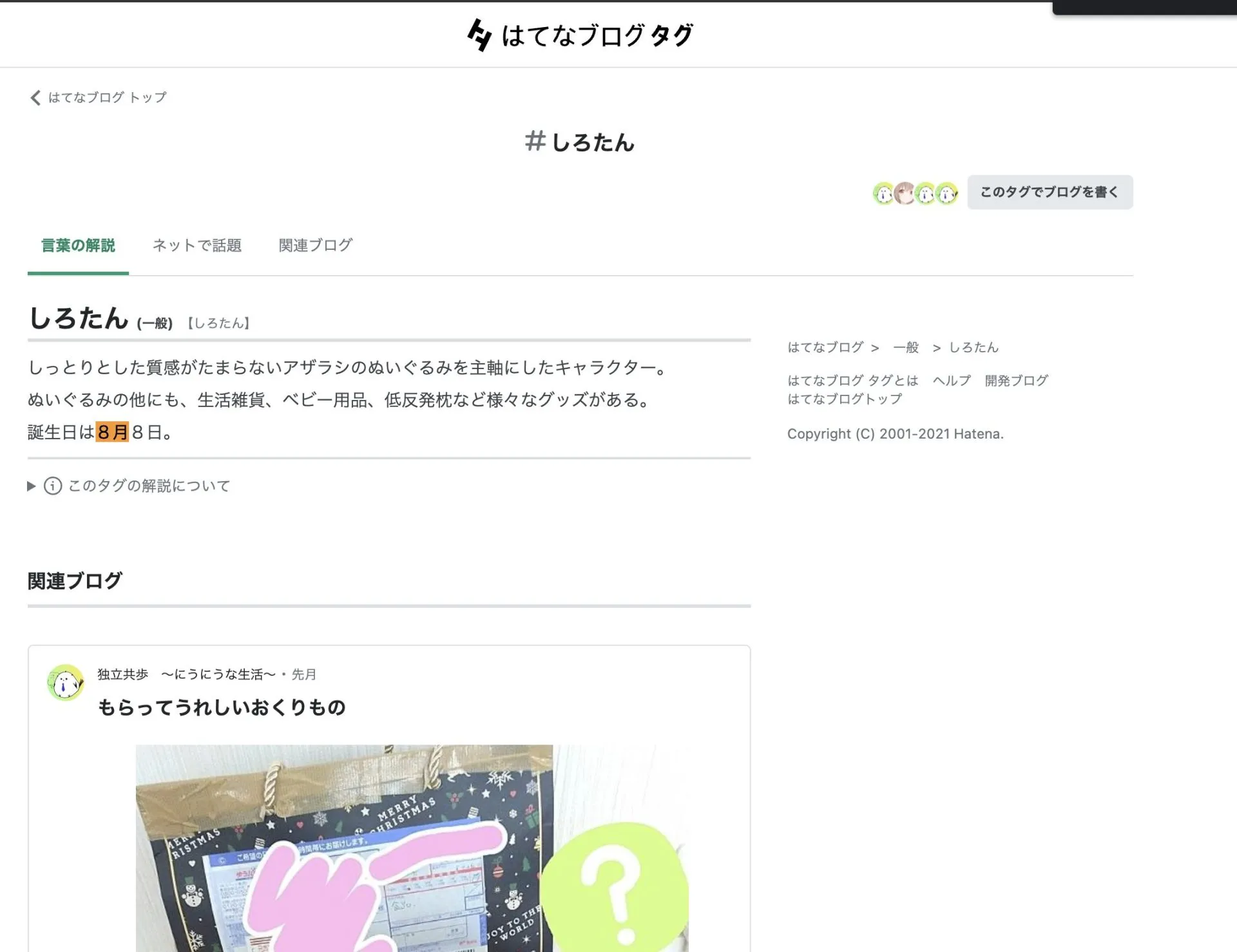
Task: Click the Christmas gift bag post thumbnail image
Action: [412, 848]
